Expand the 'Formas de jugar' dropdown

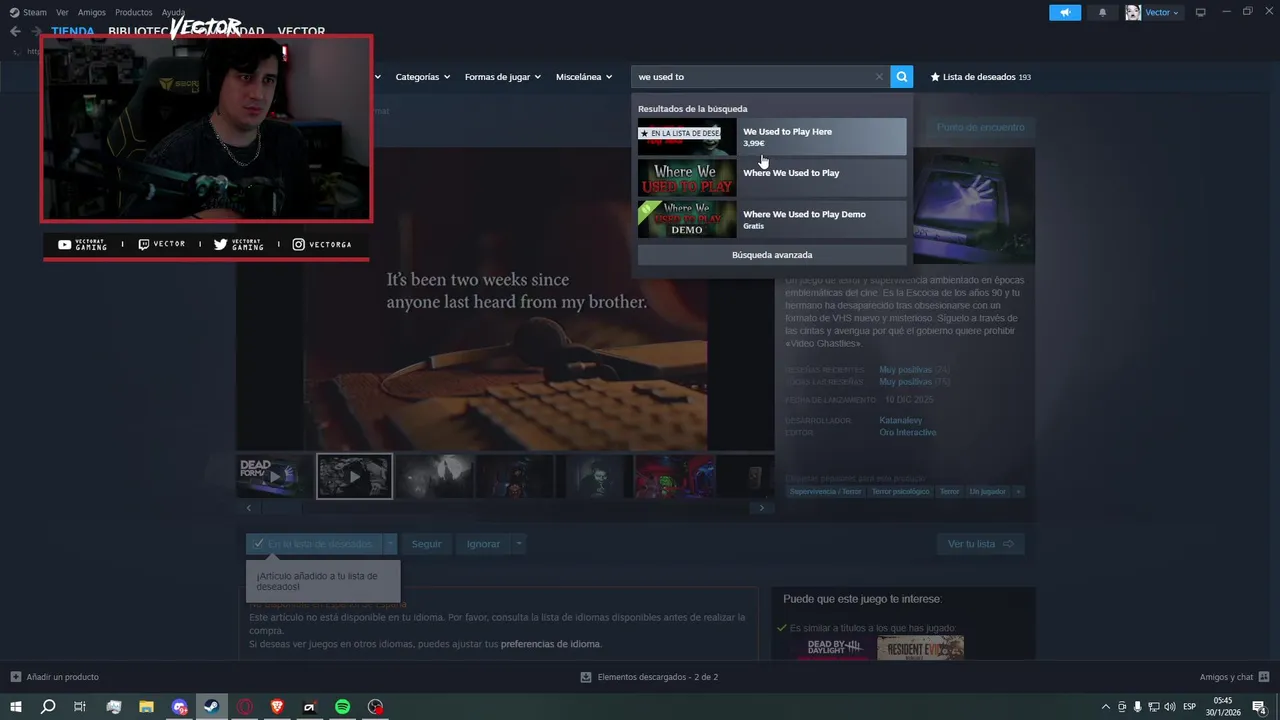pyautogui.click(x=502, y=77)
